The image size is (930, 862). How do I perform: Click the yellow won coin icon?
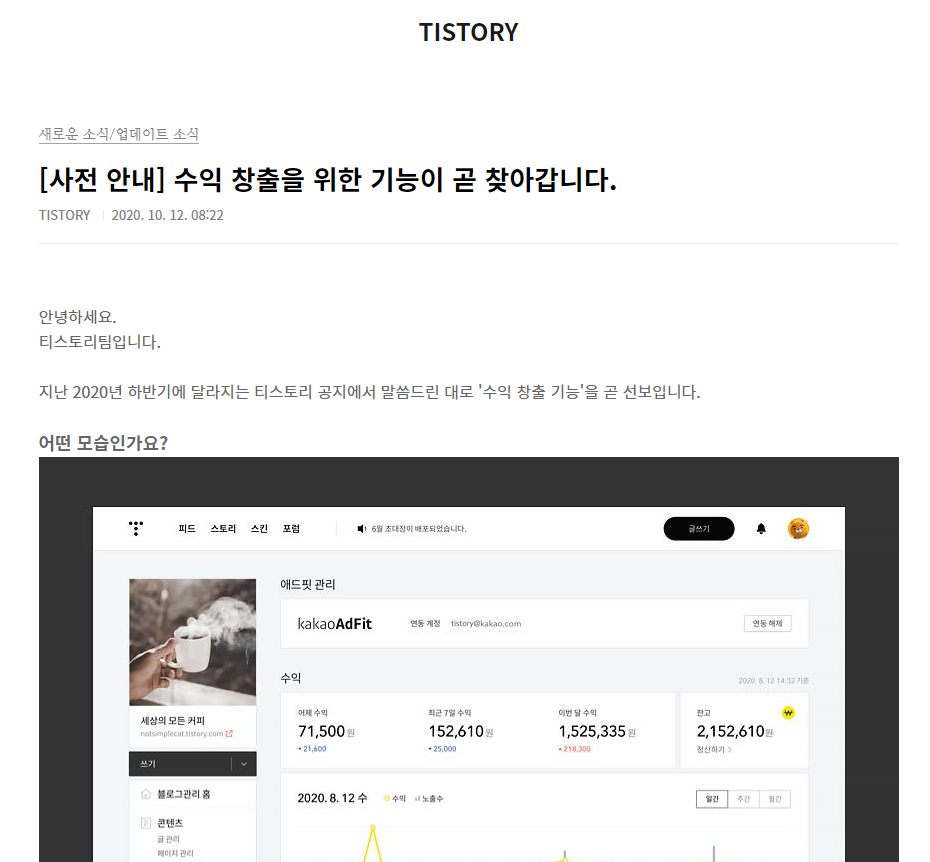788,712
